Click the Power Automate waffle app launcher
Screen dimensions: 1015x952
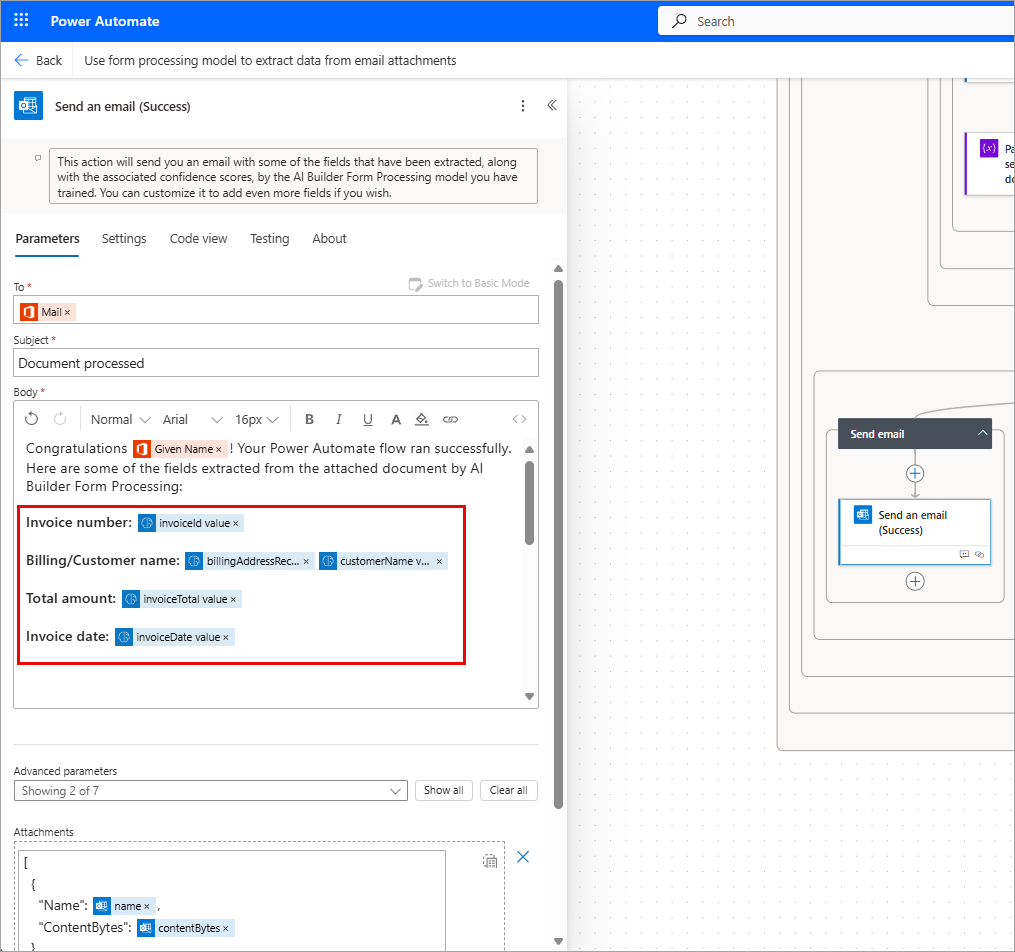[21, 19]
